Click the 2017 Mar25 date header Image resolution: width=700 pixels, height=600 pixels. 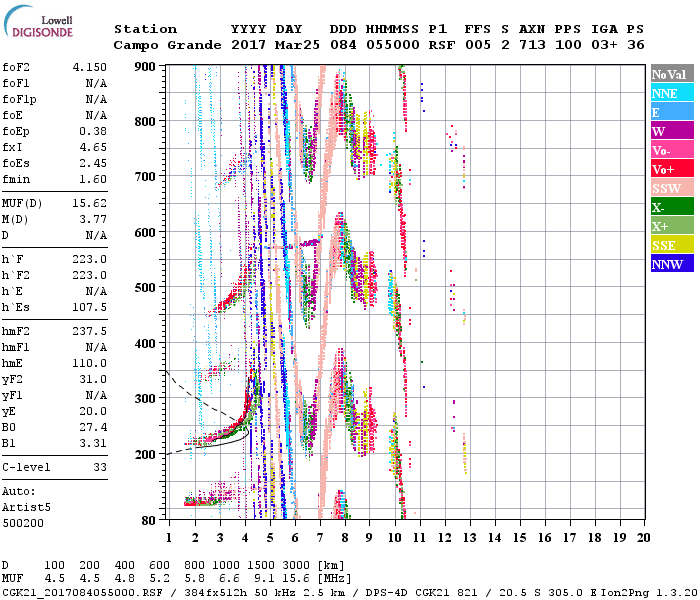coord(265,45)
